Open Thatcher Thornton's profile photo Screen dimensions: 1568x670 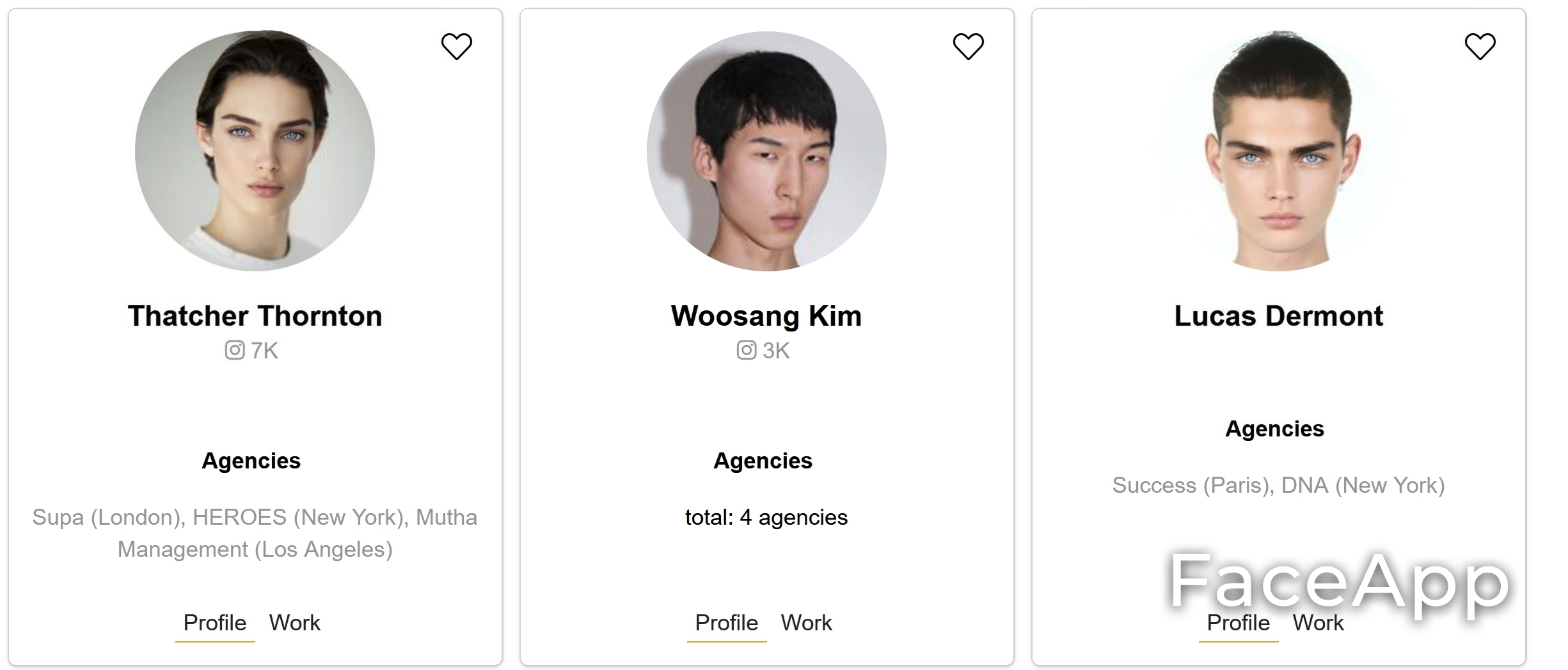tap(255, 151)
